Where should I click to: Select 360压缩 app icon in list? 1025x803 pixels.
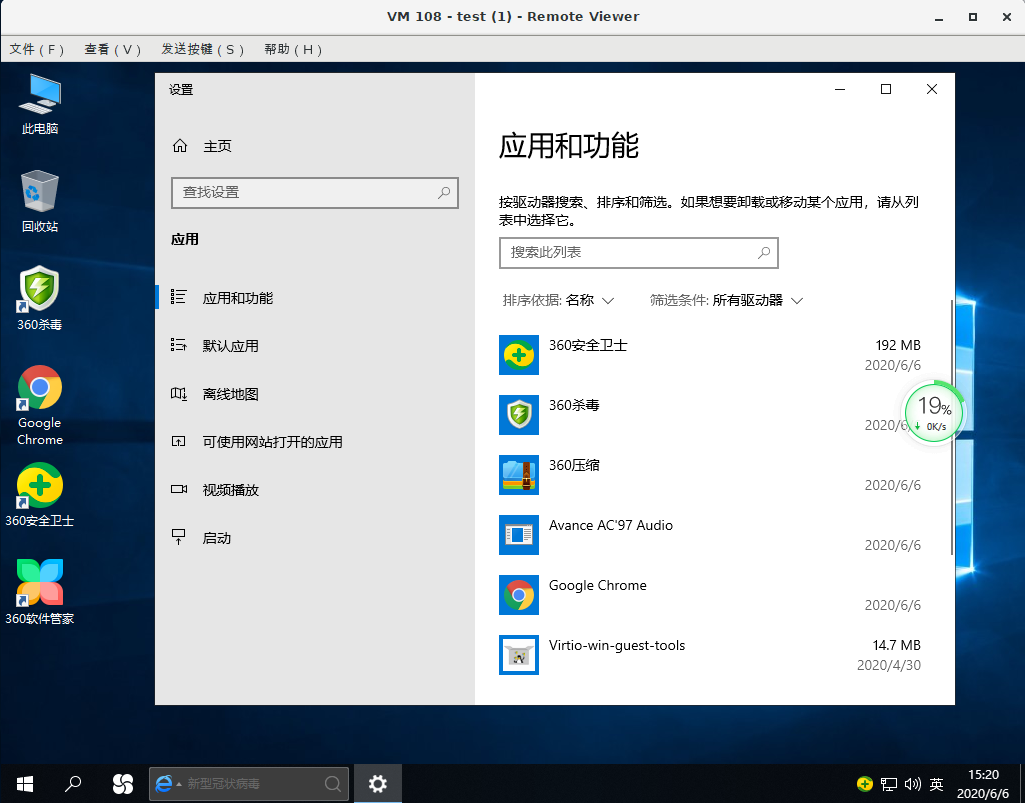click(519, 475)
